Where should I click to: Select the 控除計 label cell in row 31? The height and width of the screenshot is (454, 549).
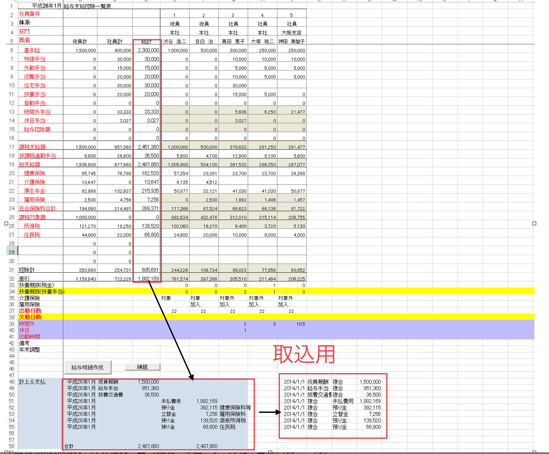pyautogui.click(x=27, y=270)
